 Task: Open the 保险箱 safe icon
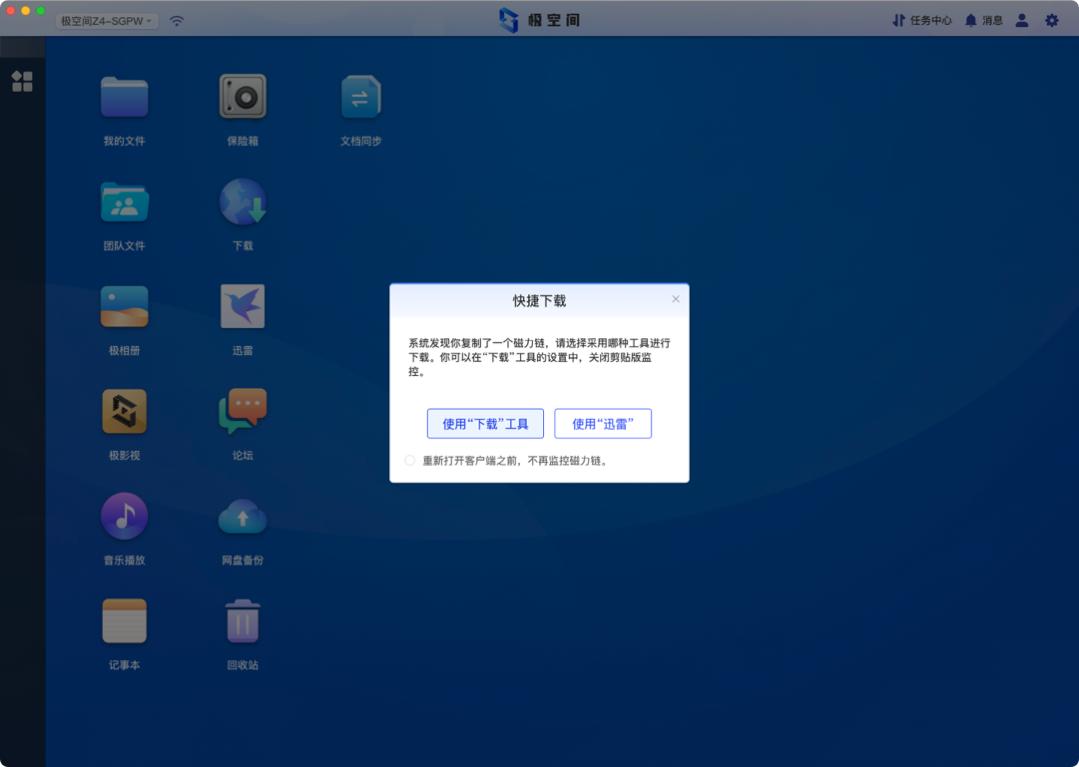click(242, 97)
